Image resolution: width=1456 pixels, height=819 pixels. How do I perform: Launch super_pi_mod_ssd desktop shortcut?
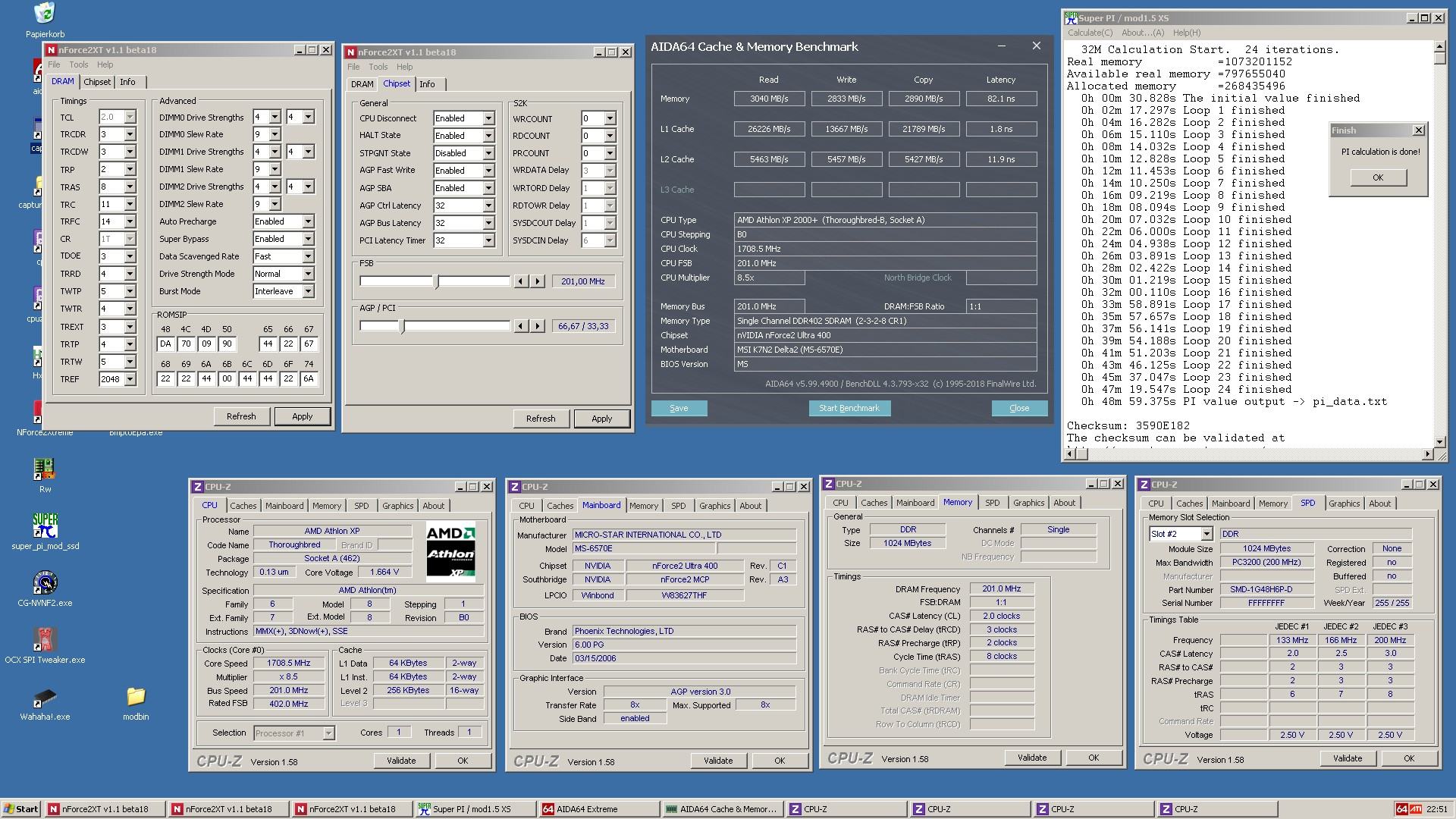pos(45,531)
